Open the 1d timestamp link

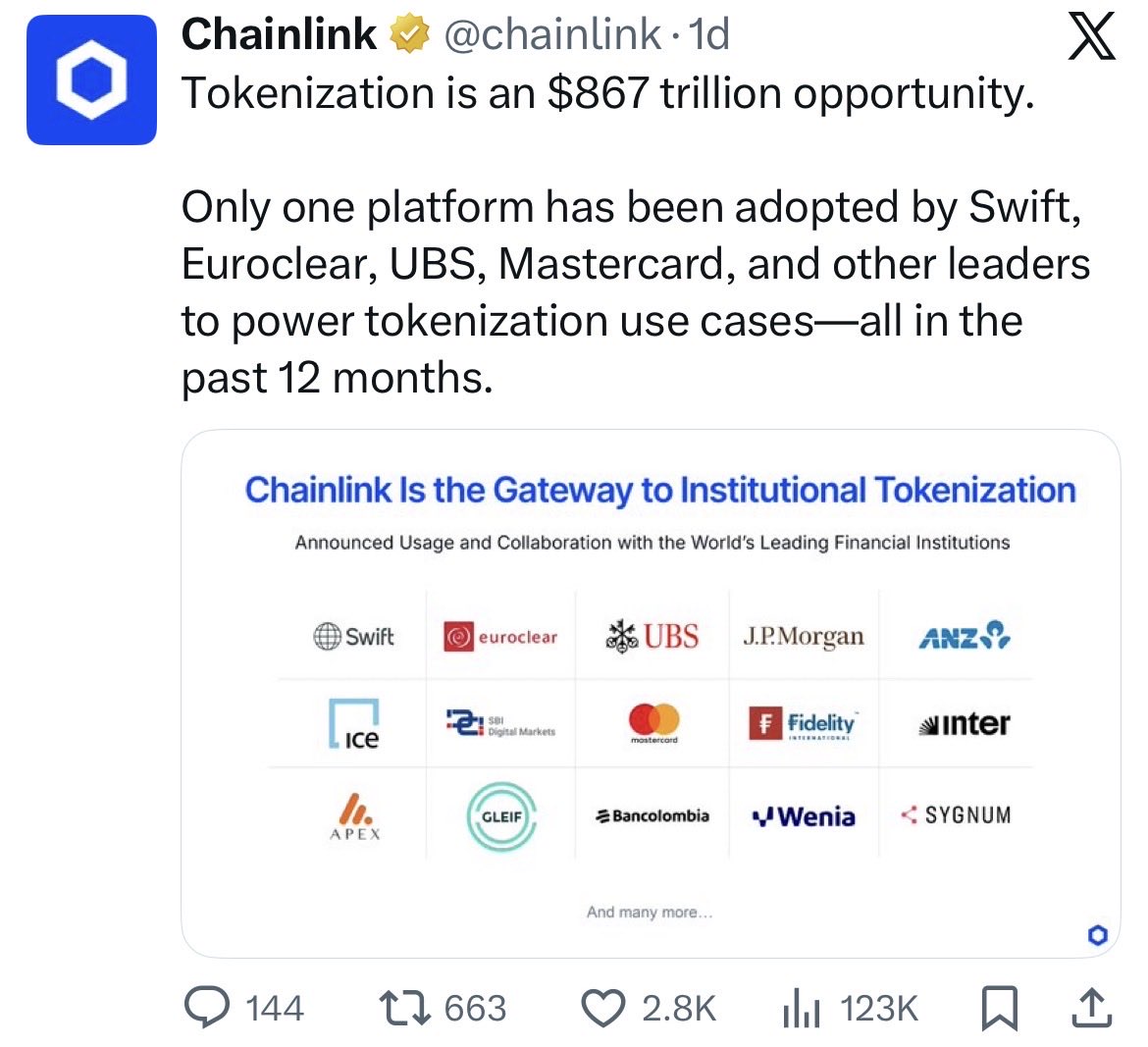pyautogui.click(x=709, y=36)
